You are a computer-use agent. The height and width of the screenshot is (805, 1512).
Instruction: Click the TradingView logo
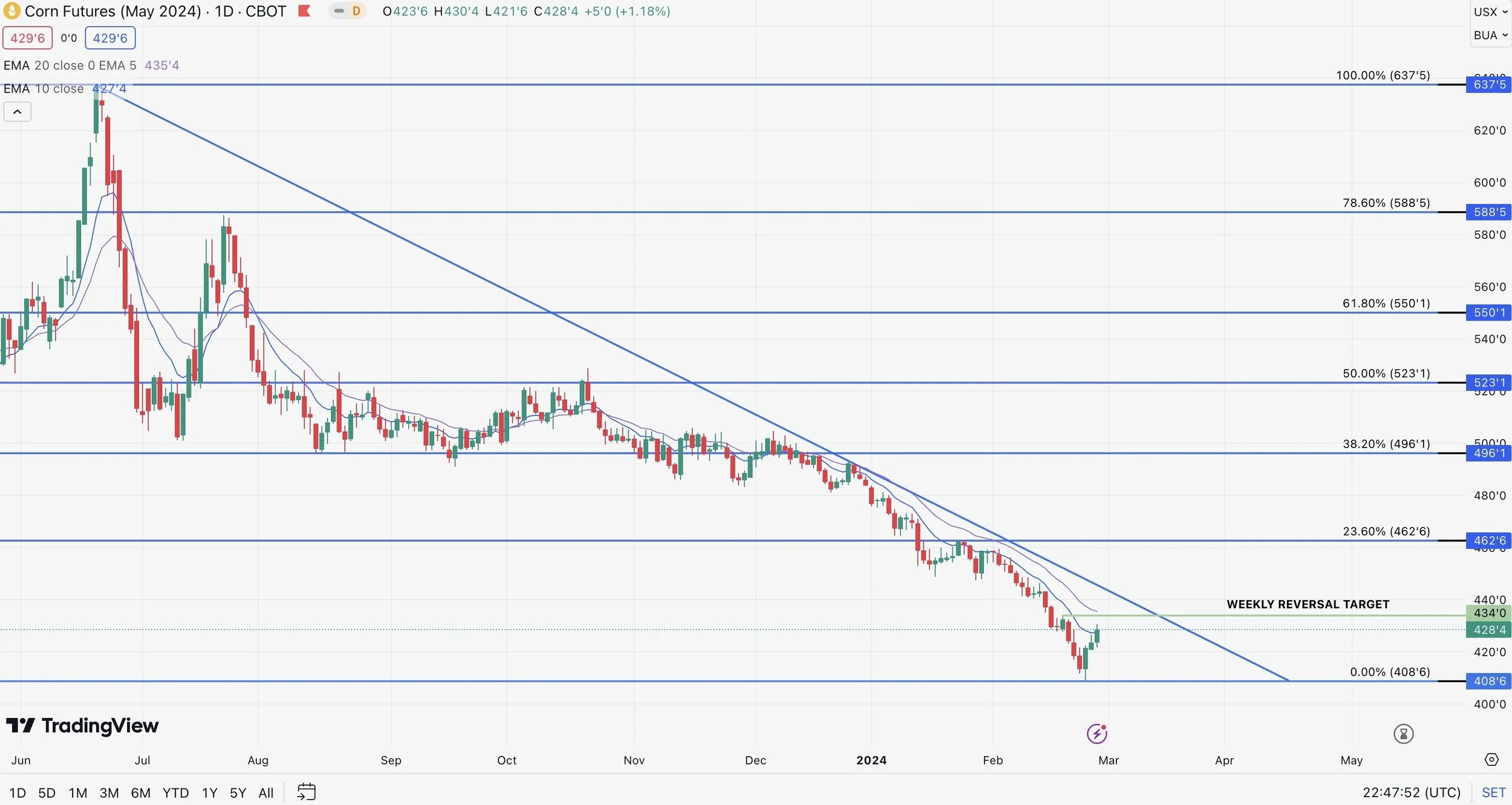coord(82,725)
